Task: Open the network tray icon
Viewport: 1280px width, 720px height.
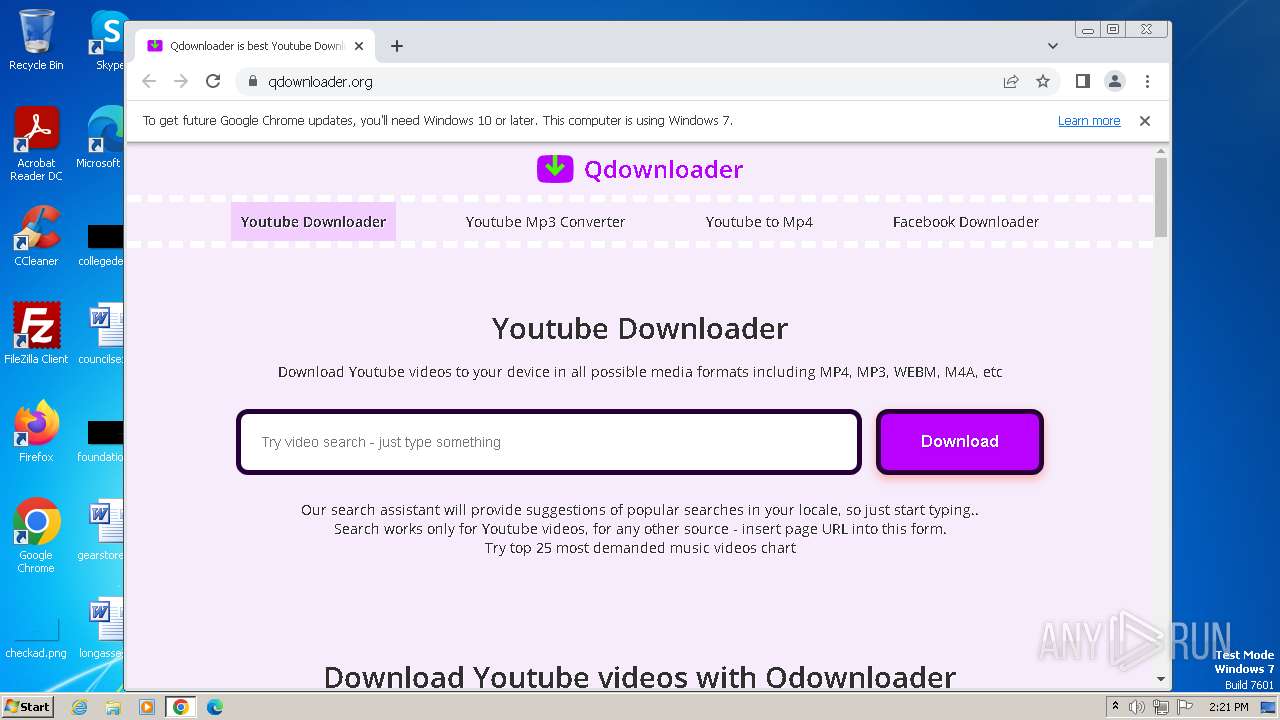Action: point(1161,707)
